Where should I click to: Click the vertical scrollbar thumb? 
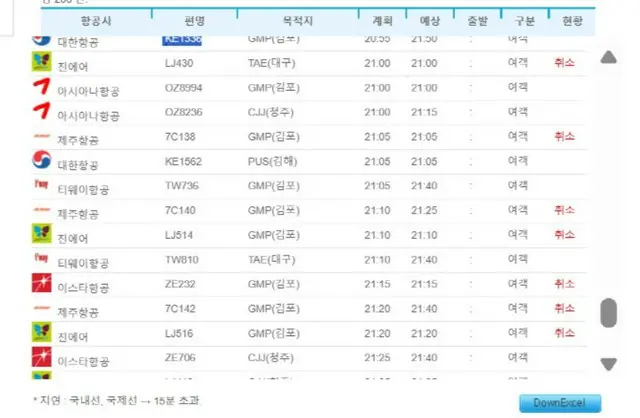coord(609,313)
